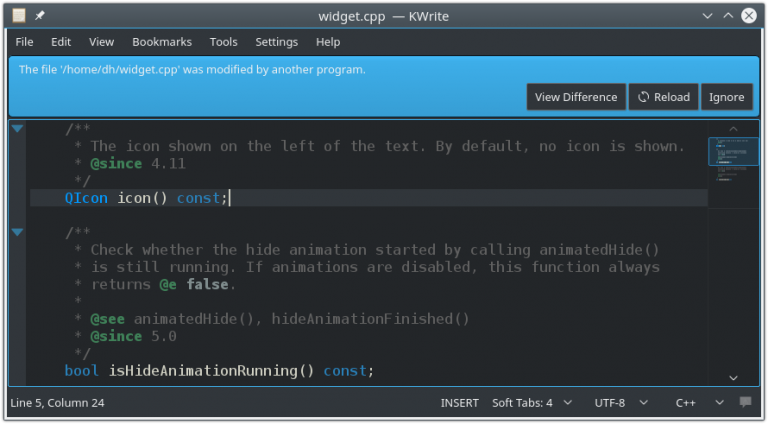The height and width of the screenshot is (424, 768).
Task: Click the Reload button
Action: point(663,97)
